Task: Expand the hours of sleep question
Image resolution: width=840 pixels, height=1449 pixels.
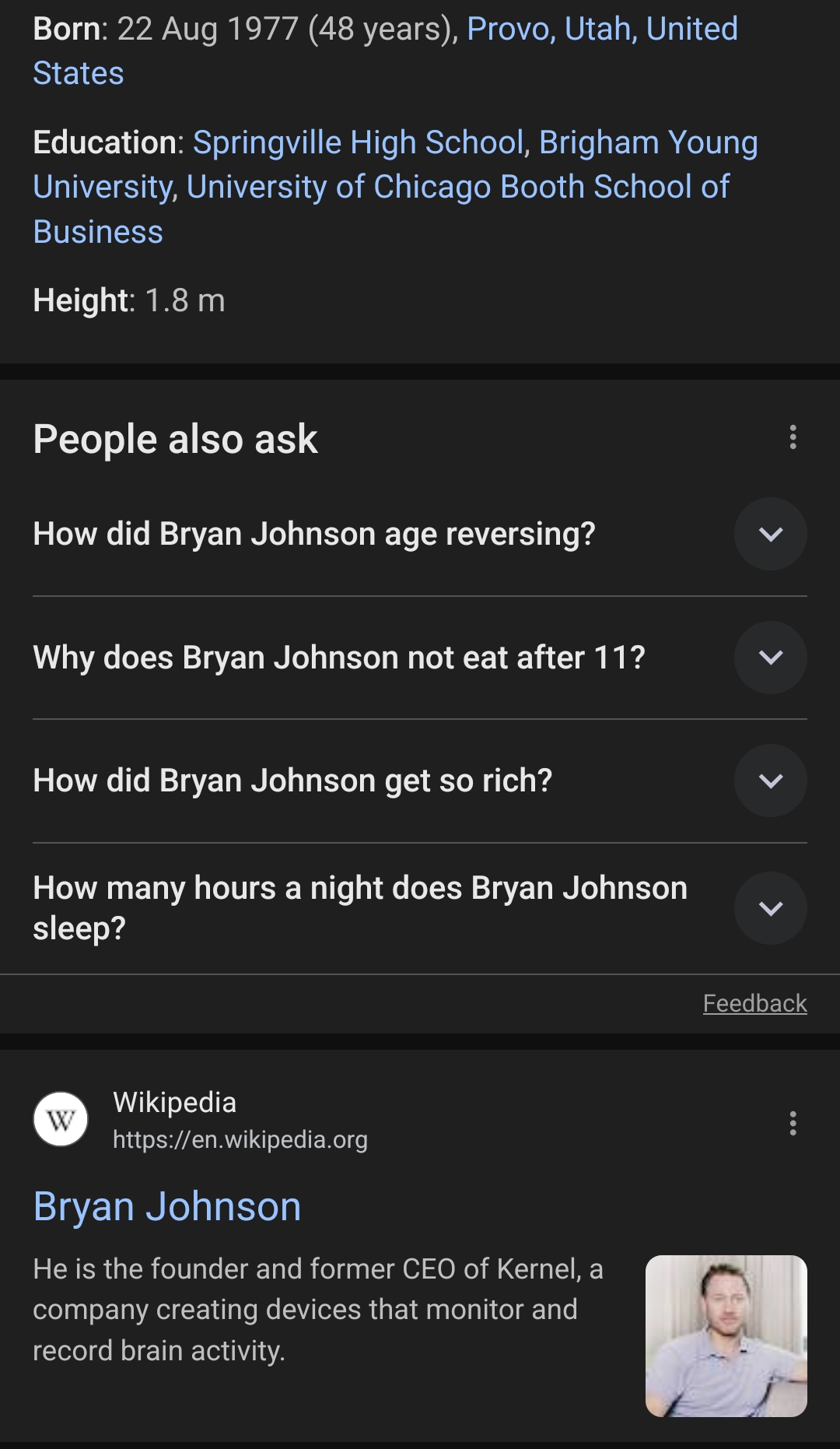Action: click(x=770, y=908)
